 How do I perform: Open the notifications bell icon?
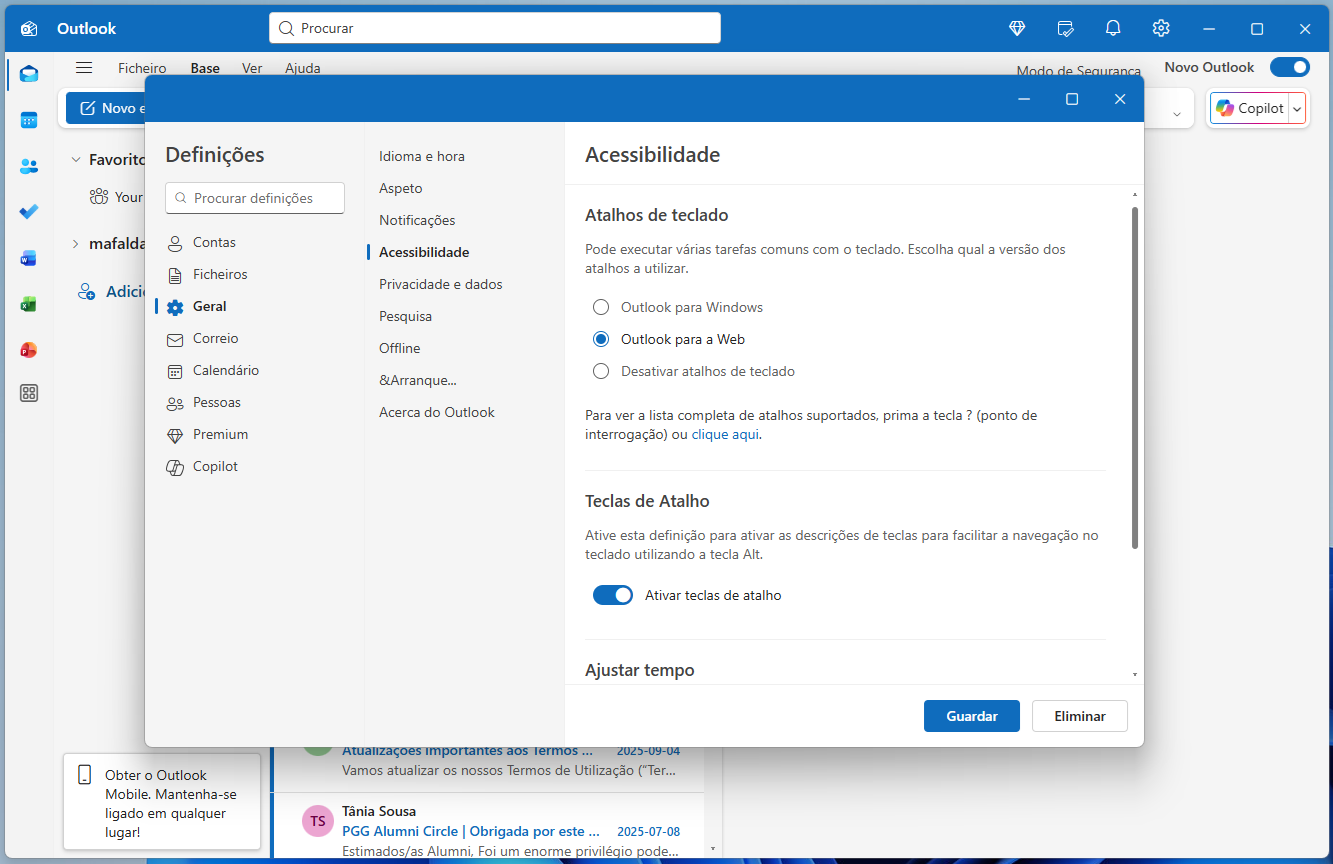1112,28
